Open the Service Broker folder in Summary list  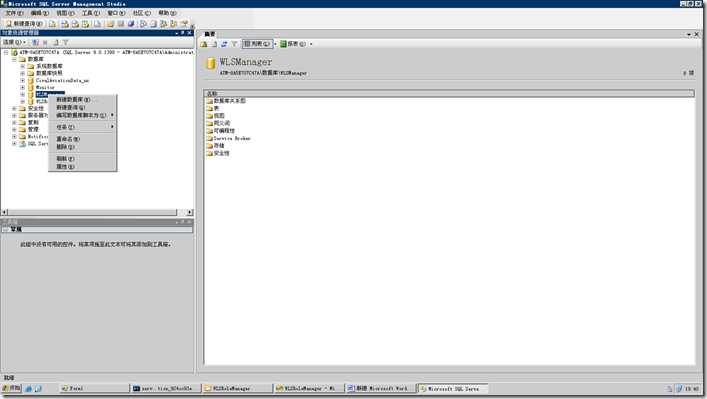point(228,138)
